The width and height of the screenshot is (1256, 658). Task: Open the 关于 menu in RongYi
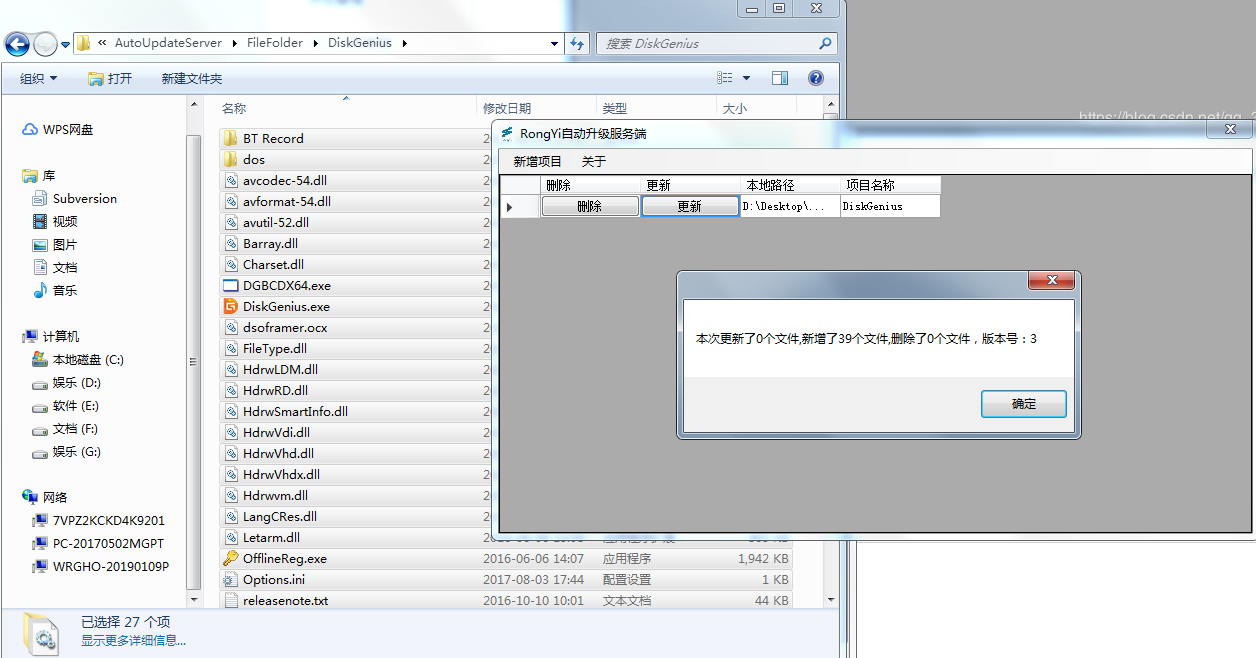pos(594,161)
